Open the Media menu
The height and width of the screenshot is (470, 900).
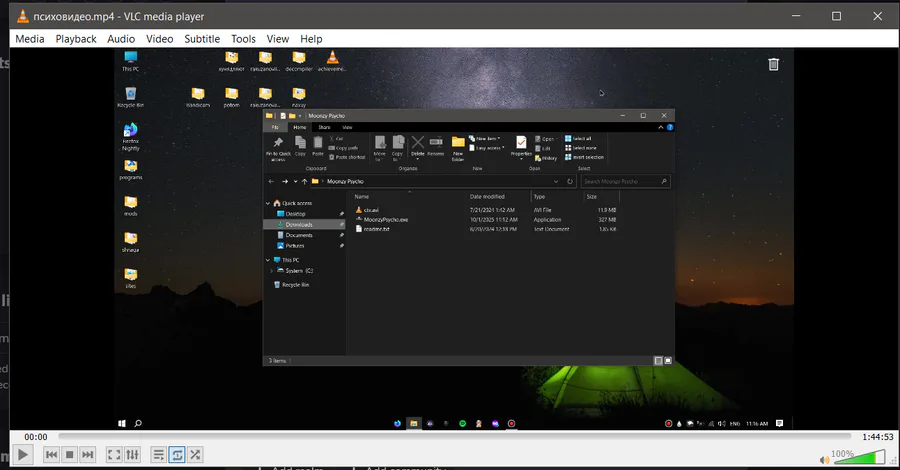click(x=30, y=39)
